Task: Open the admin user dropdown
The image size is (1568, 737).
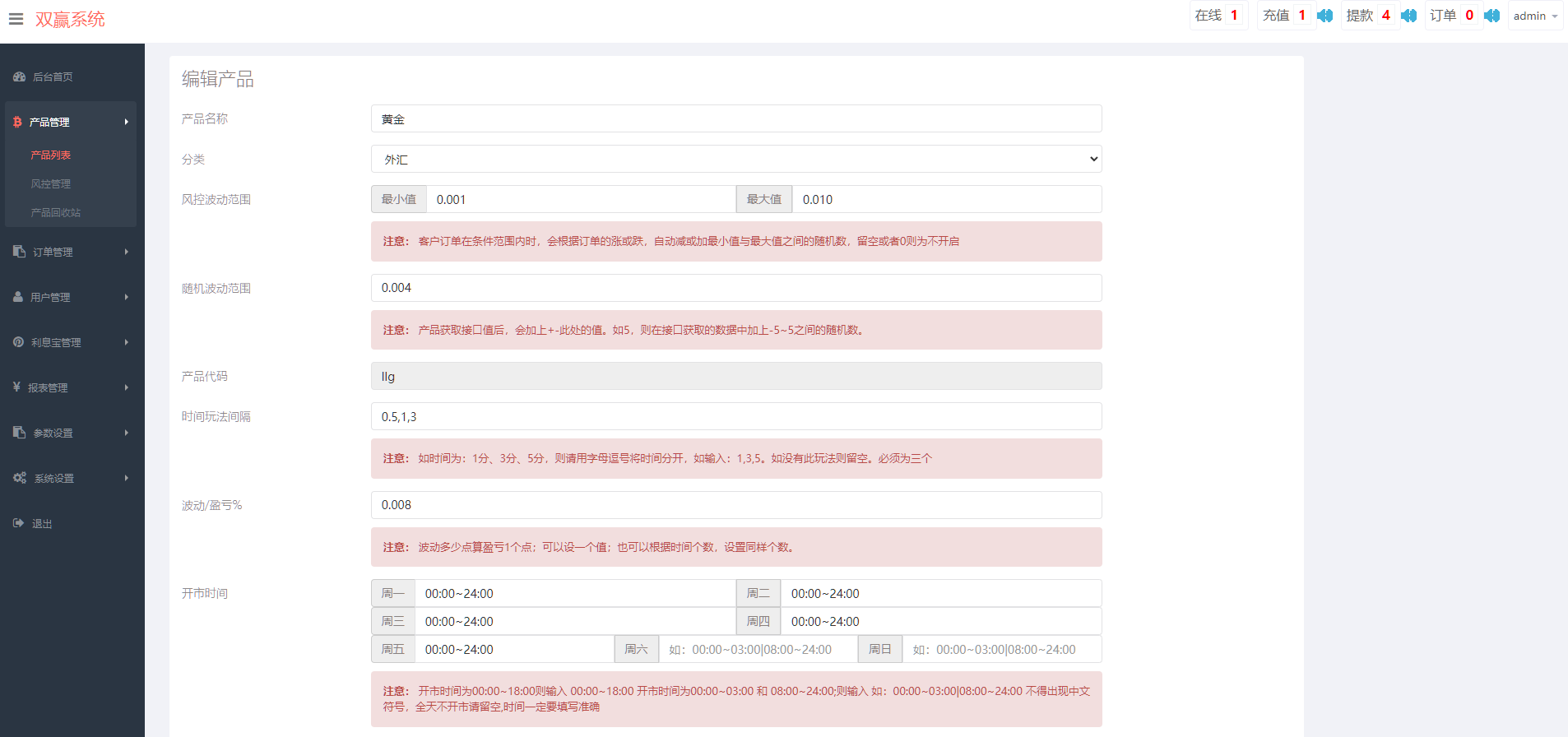Action: pyautogui.click(x=1534, y=16)
